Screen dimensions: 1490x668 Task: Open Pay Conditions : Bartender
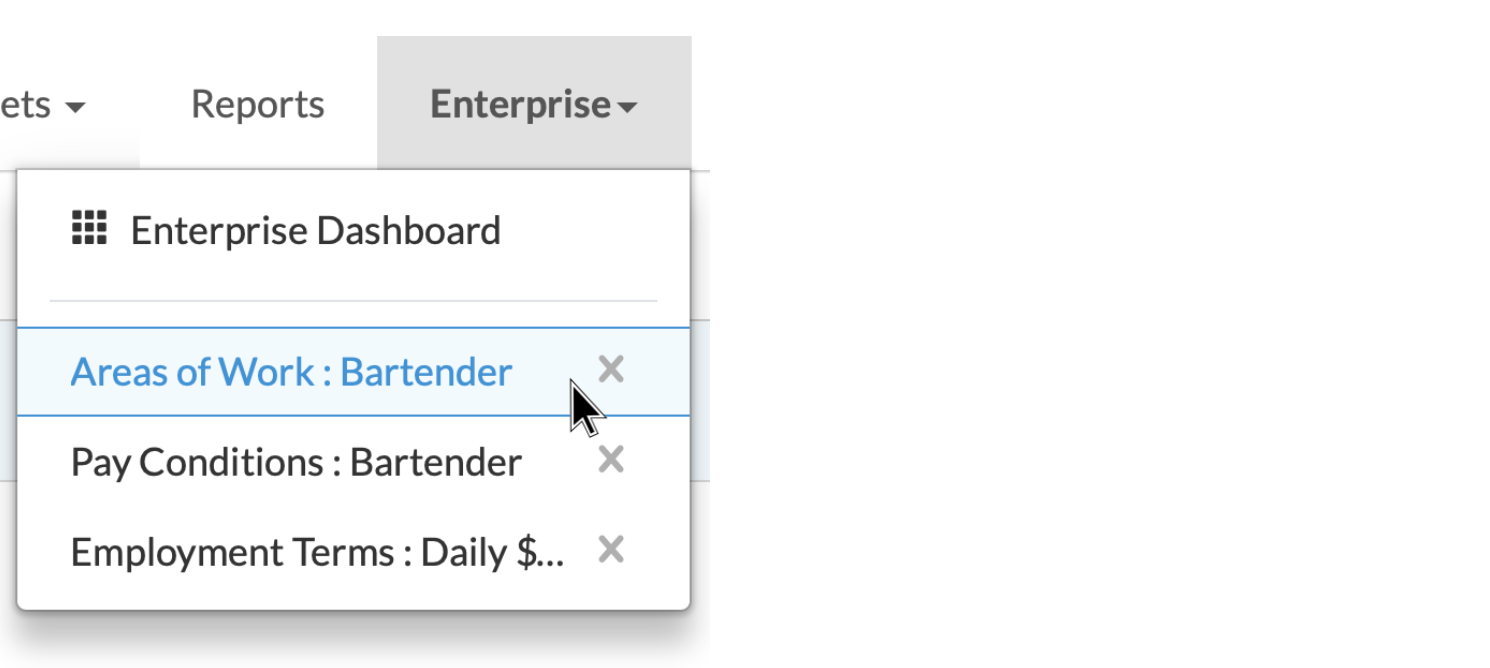coord(295,461)
